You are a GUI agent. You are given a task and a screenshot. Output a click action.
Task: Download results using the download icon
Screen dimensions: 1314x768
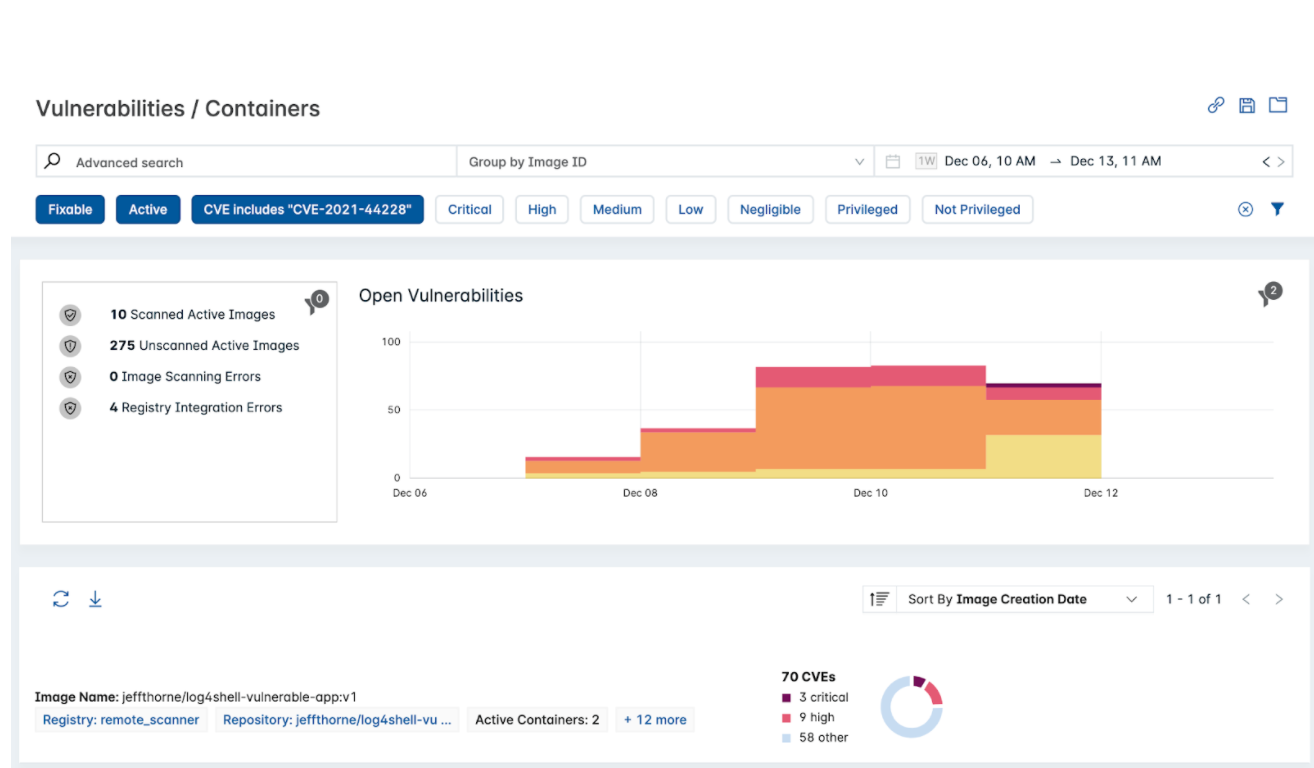[95, 599]
